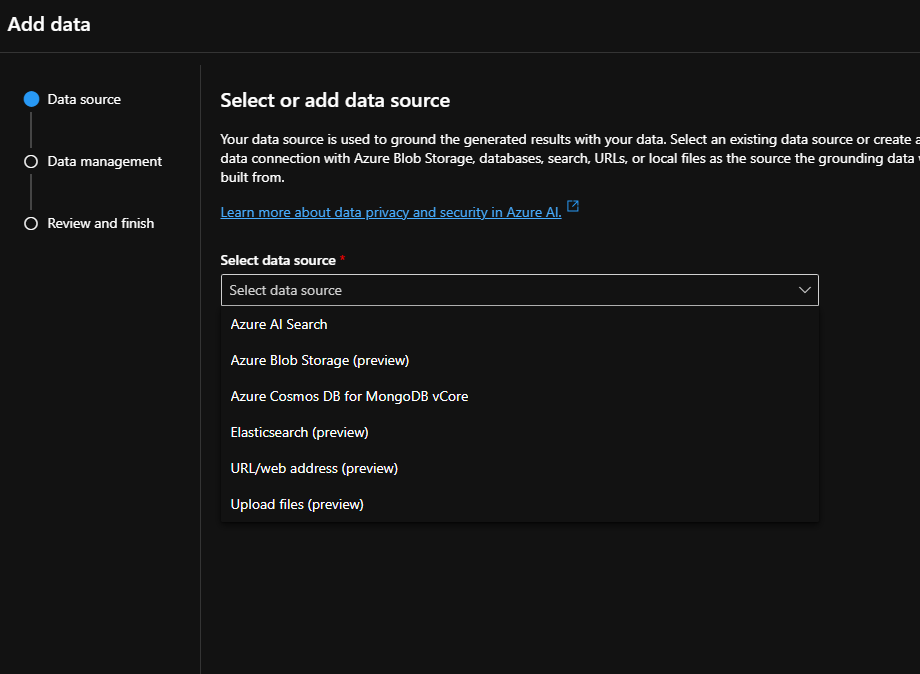The height and width of the screenshot is (674, 920).
Task: Pick Azure Cosmos DB for MongoDB vCore
Action: point(519,397)
